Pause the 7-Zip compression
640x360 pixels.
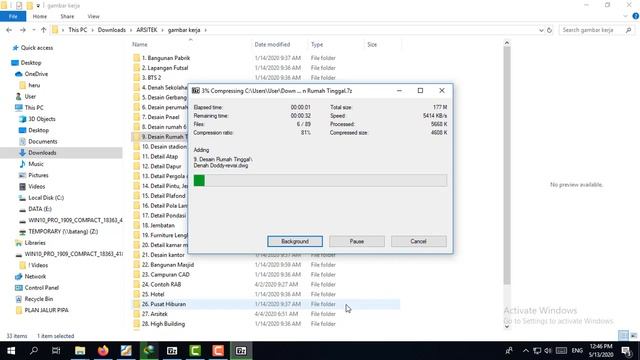tap(357, 241)
